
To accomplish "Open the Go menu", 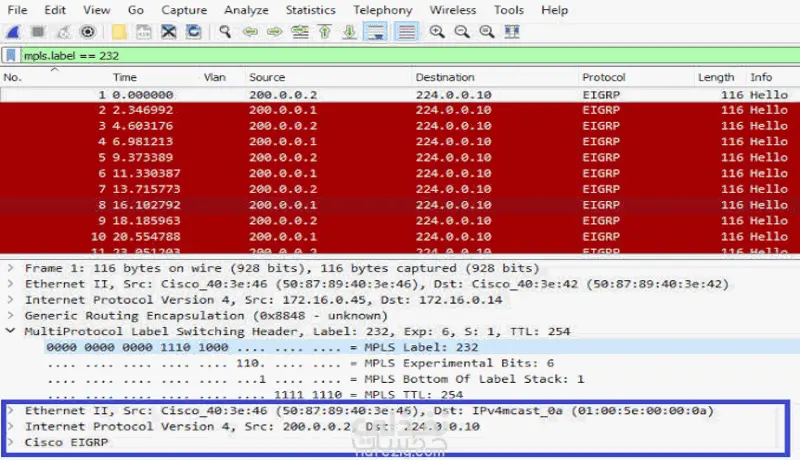I will pyautogui.click(x=136, y=10).
